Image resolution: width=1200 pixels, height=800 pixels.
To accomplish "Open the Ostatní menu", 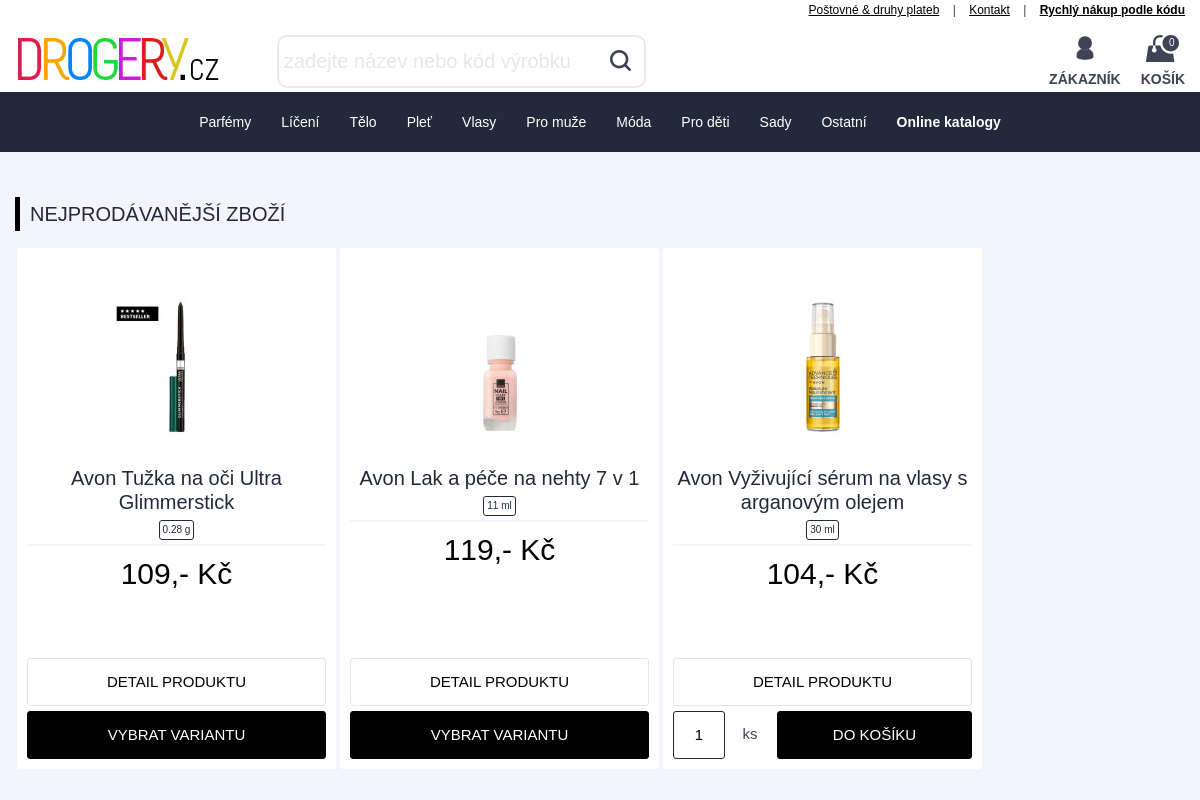I will point(844,122).
